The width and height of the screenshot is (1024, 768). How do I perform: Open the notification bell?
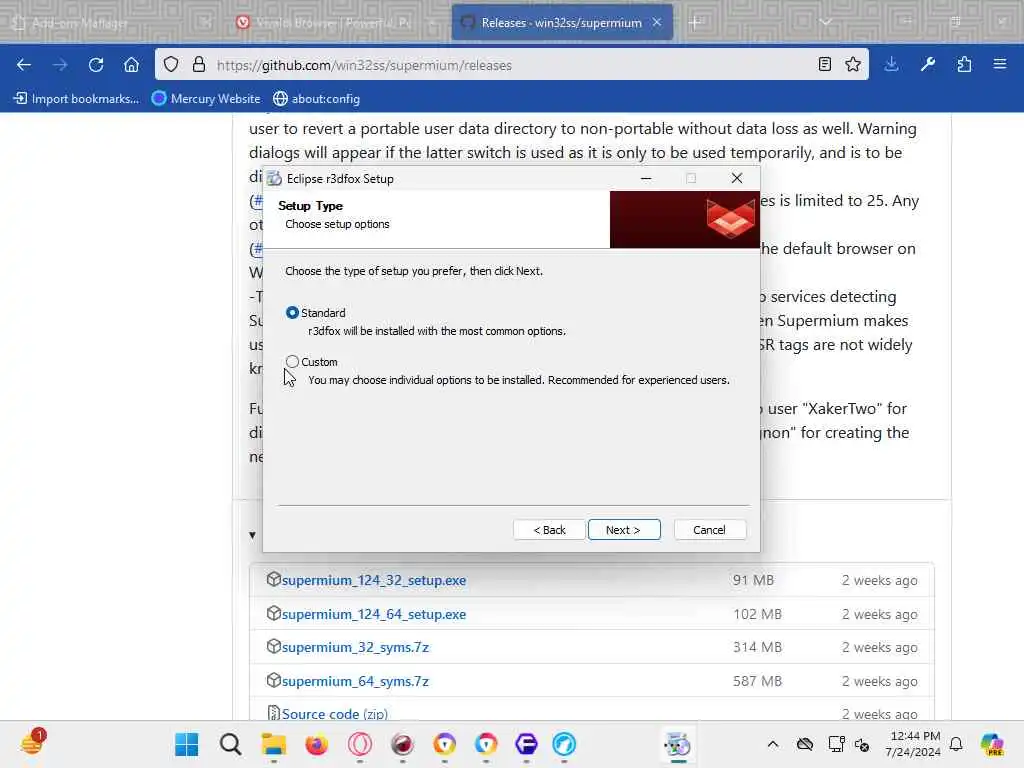[x=956, y=744]
